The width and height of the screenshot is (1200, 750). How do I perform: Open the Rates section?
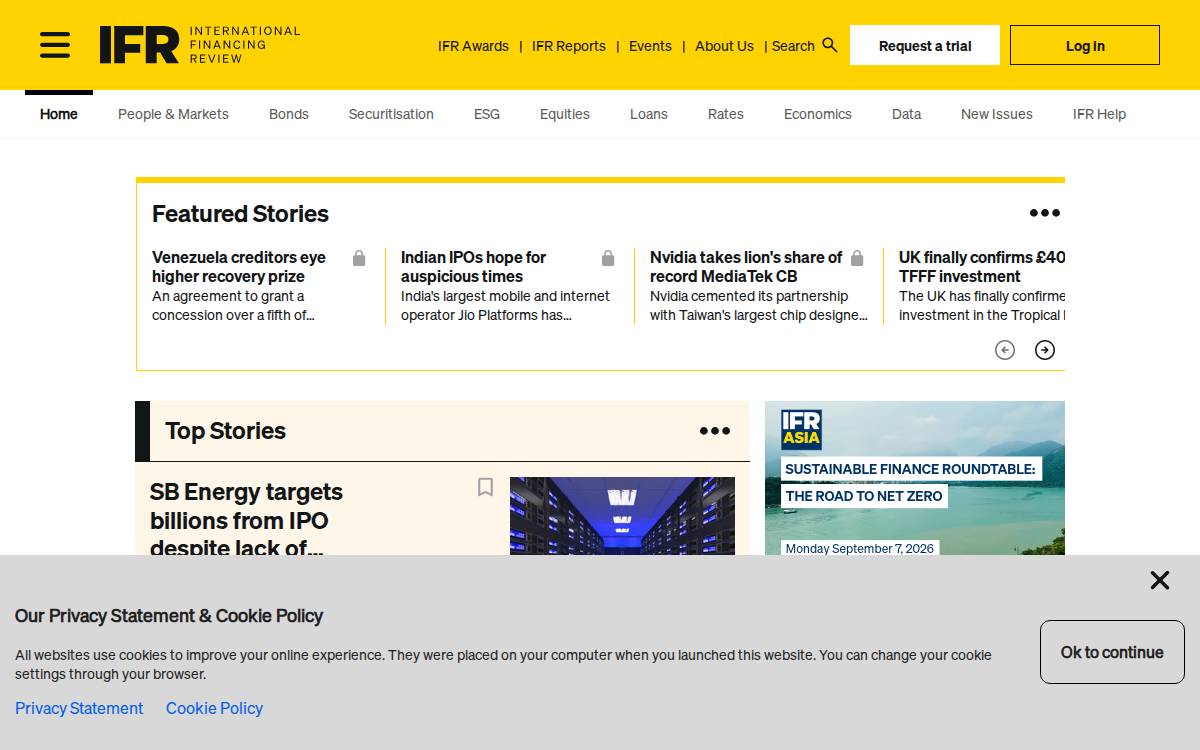(x=726, y=114)
